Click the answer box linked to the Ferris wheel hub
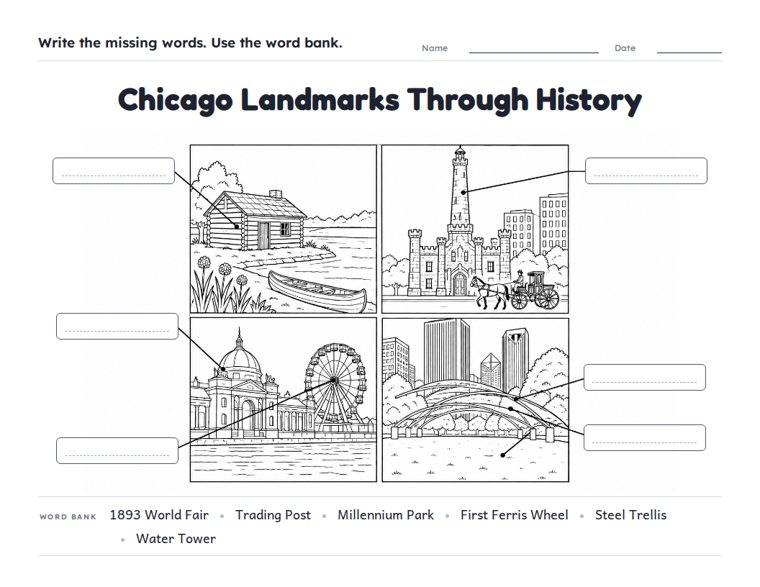Screen dimensions: 760x587 (x=117, y=450)
